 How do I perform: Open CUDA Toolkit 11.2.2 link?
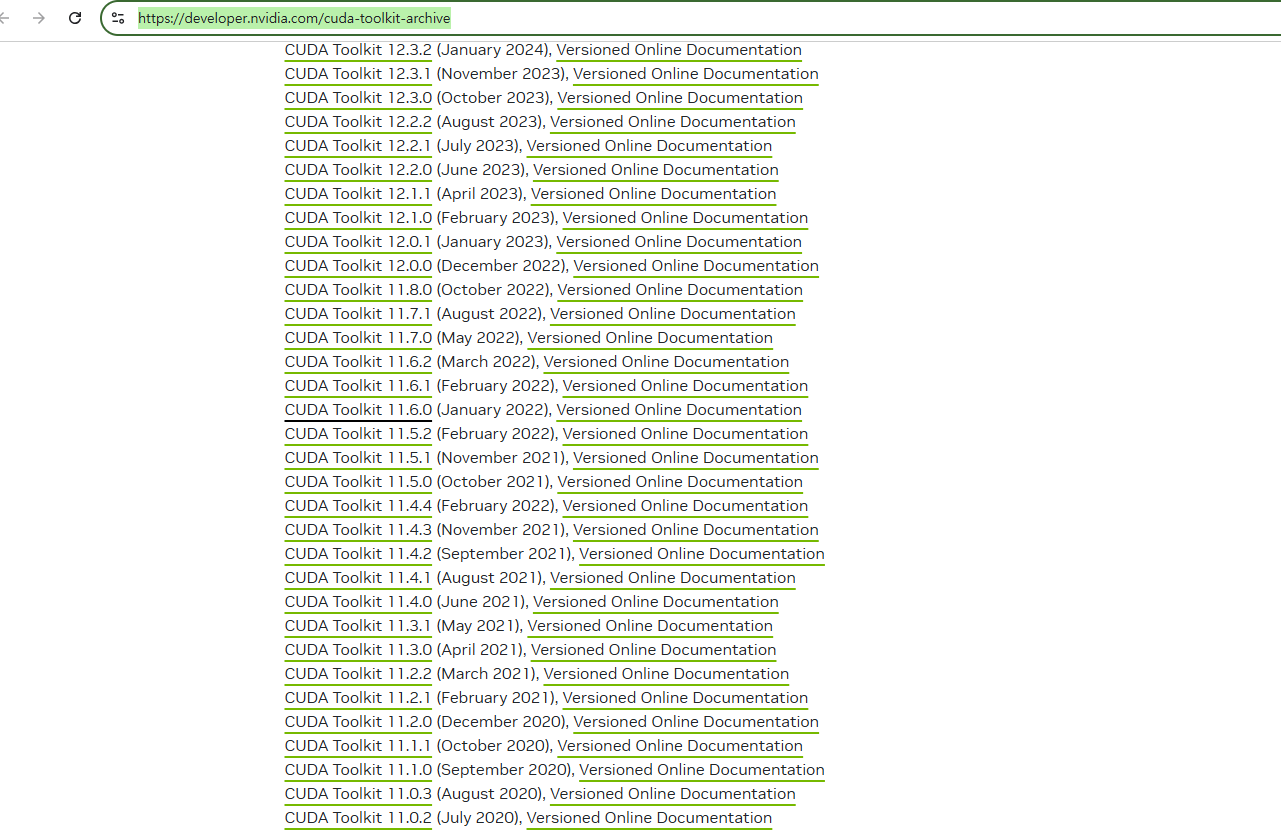click(x=358, y=674)
